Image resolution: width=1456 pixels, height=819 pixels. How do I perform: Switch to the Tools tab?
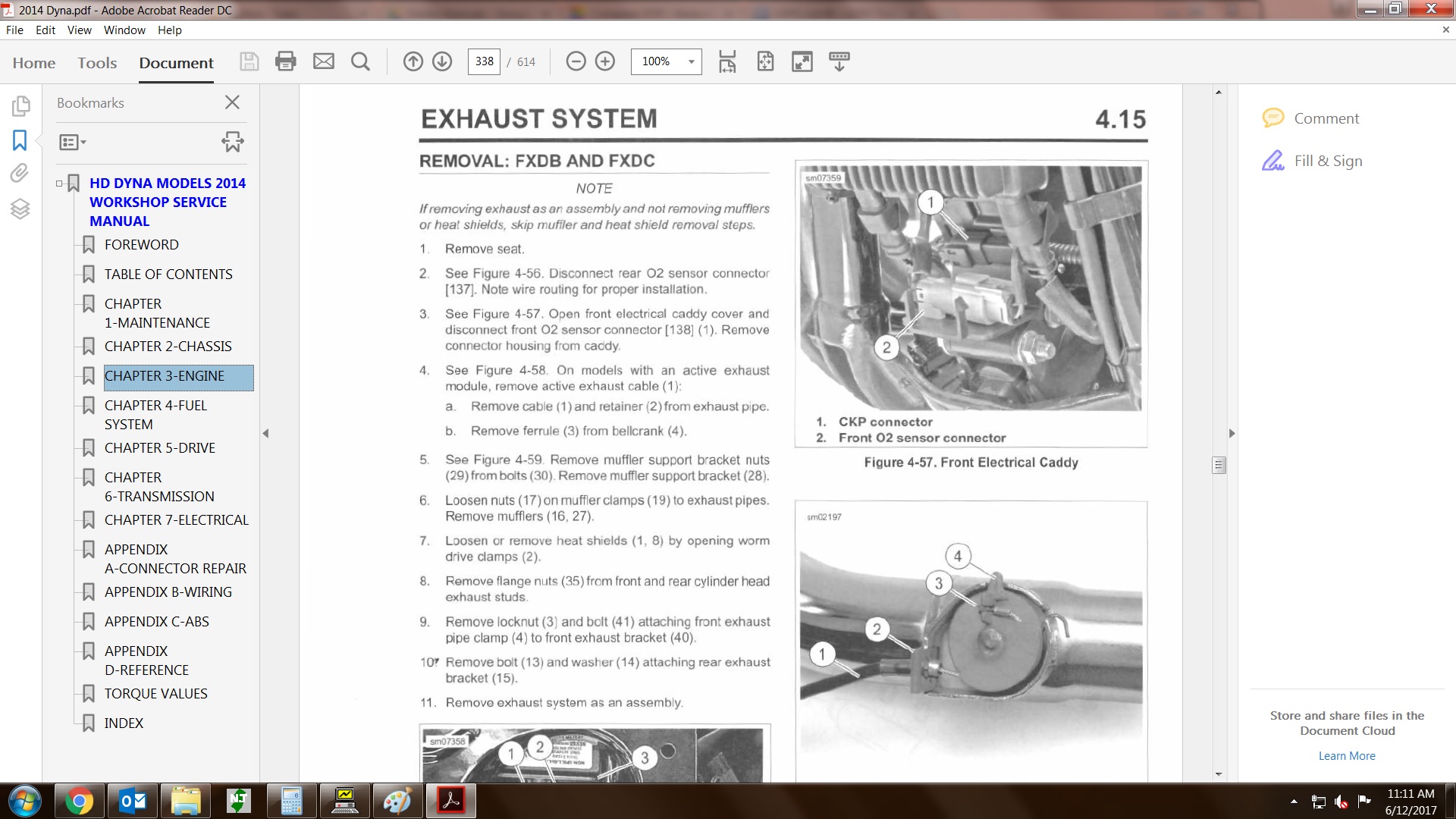pos(97,63)
